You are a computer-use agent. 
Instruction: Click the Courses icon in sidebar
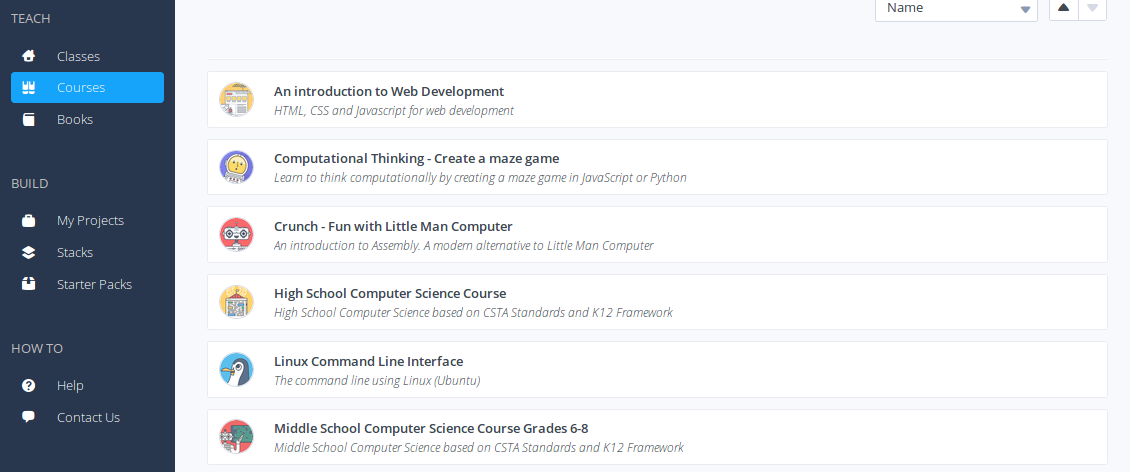[29, 87]
